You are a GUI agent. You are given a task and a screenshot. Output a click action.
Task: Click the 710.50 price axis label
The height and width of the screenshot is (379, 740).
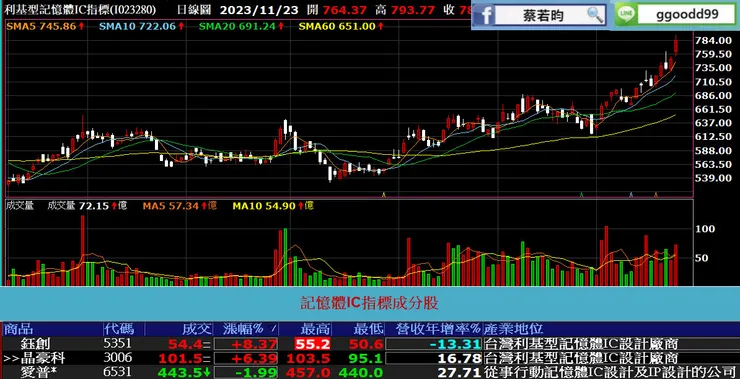(x=713, y=82)
